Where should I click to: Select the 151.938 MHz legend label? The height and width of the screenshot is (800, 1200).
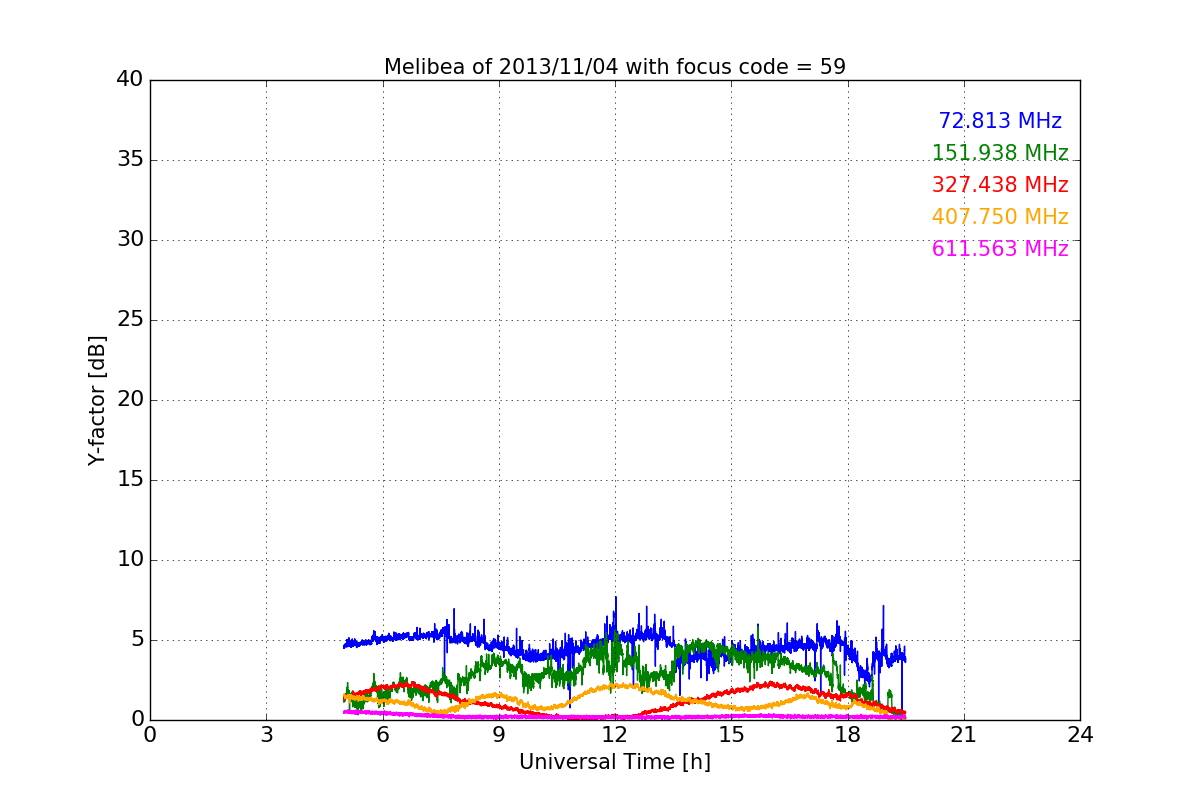point(1000,153)
